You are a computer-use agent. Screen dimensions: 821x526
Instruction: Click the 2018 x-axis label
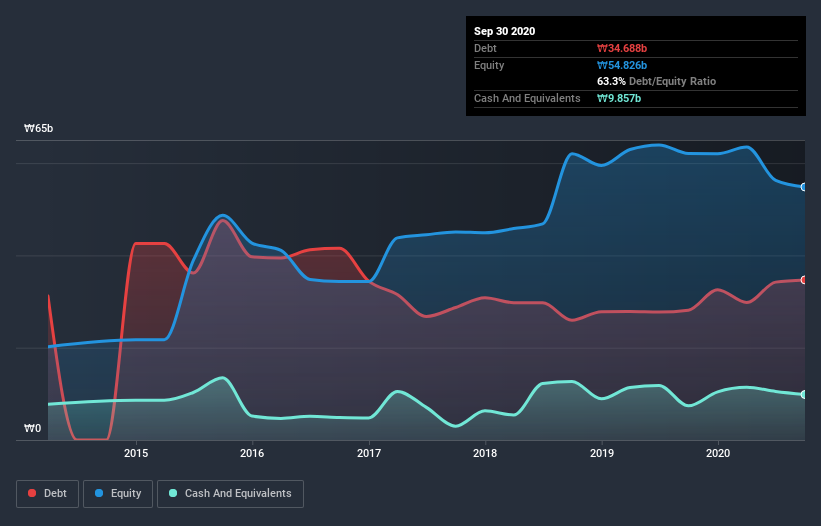pos(485,453)
